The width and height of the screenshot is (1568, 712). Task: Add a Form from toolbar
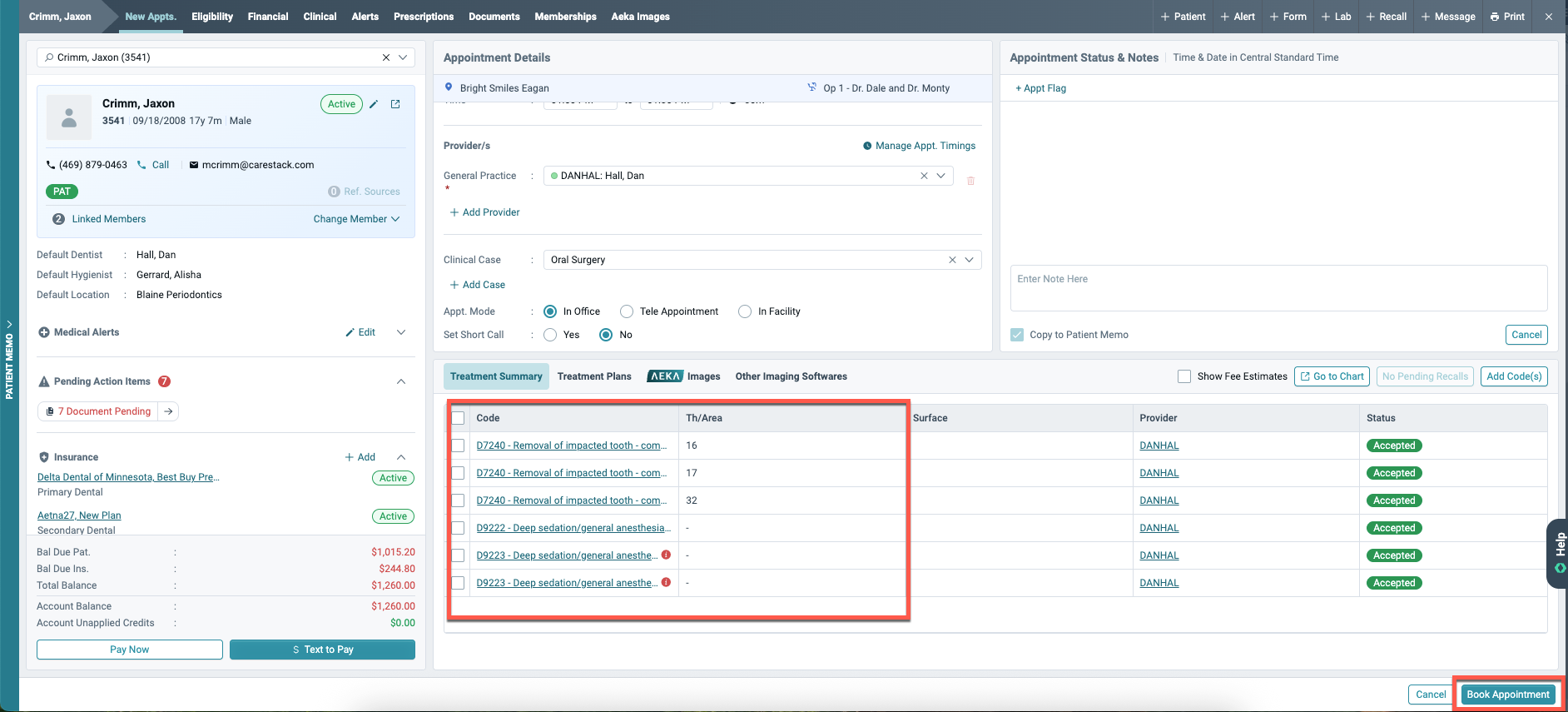pos(1288,17)
